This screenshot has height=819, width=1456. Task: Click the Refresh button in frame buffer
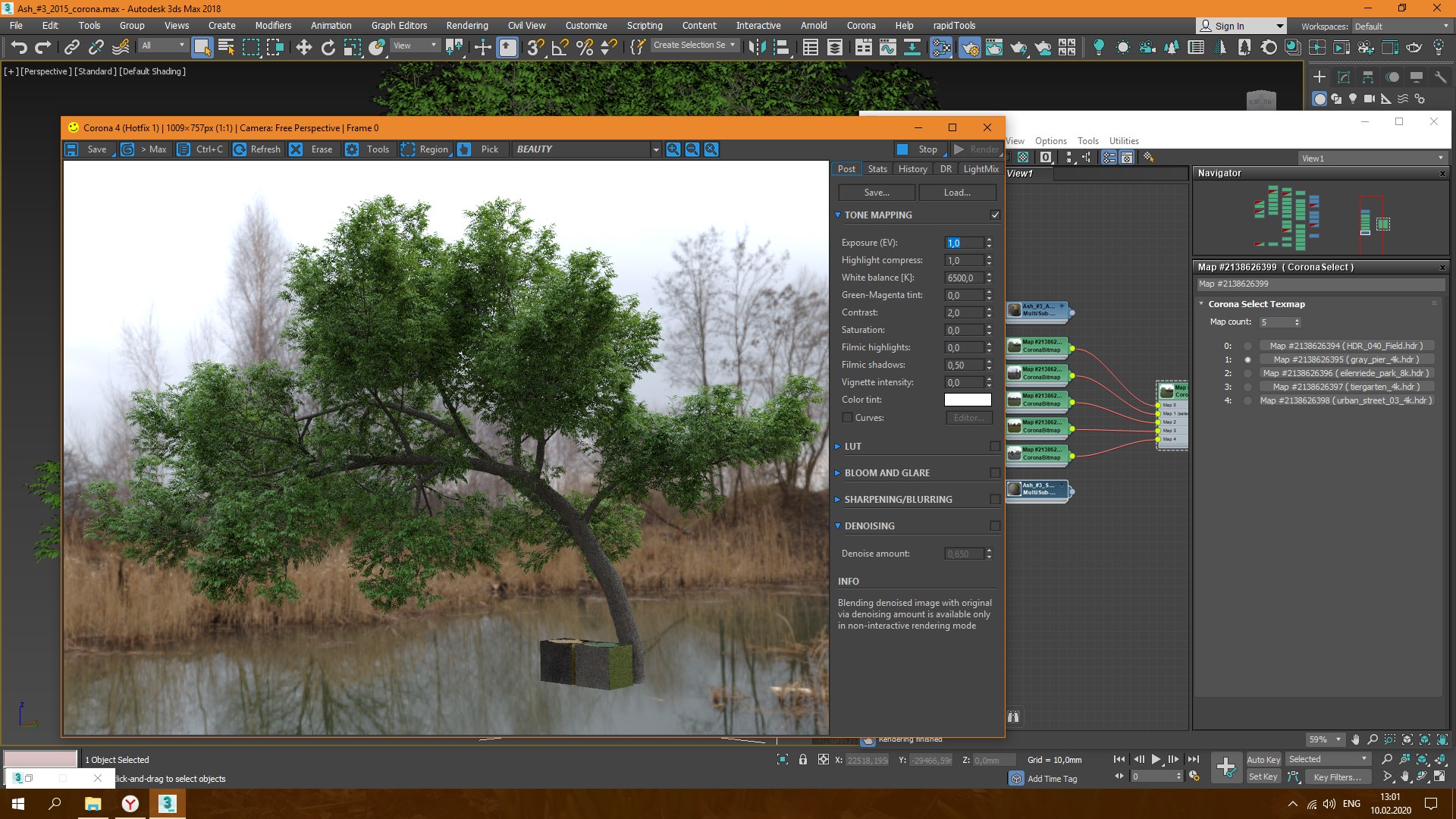[x=257, y=149]
